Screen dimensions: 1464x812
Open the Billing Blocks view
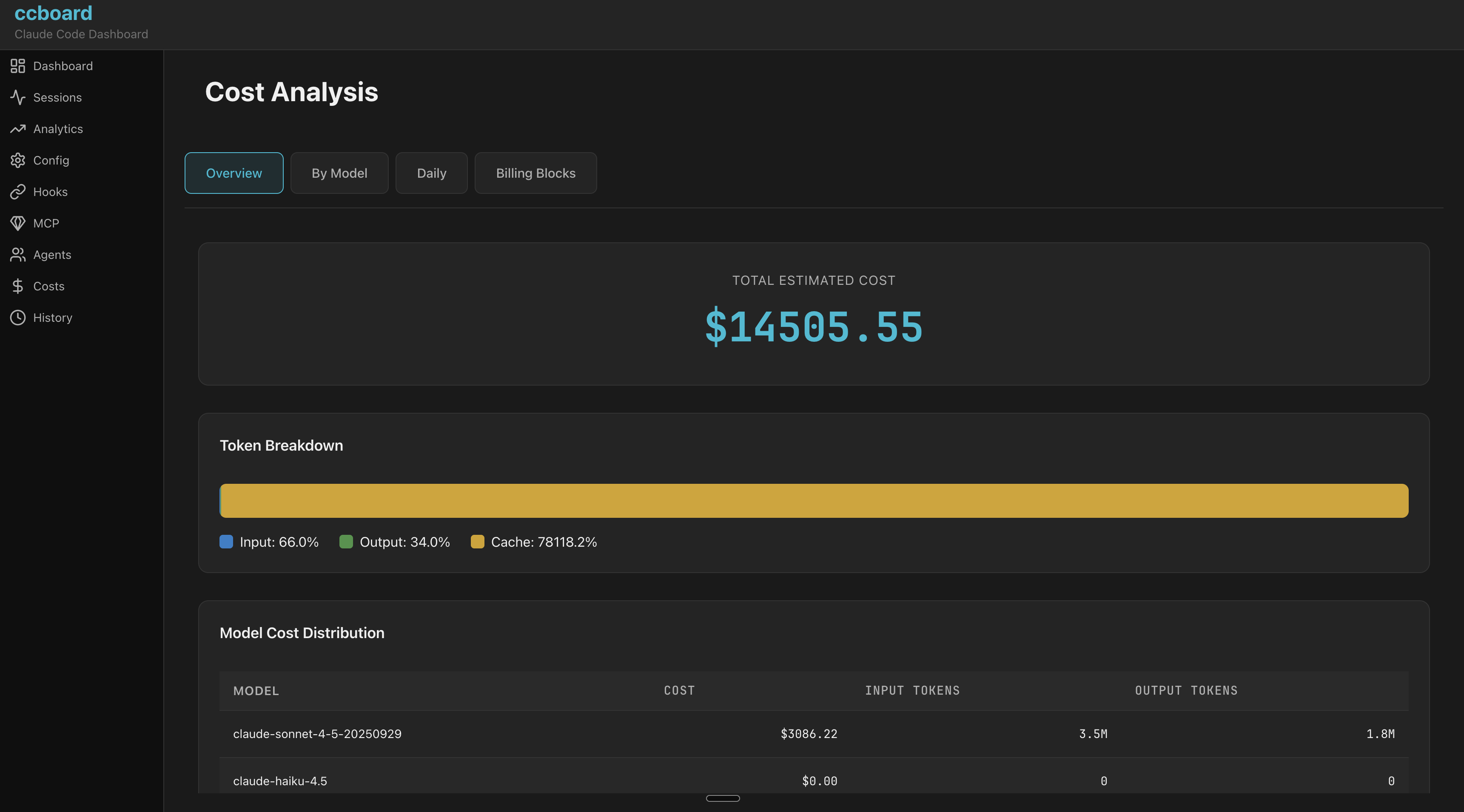(x=535, y=173)
